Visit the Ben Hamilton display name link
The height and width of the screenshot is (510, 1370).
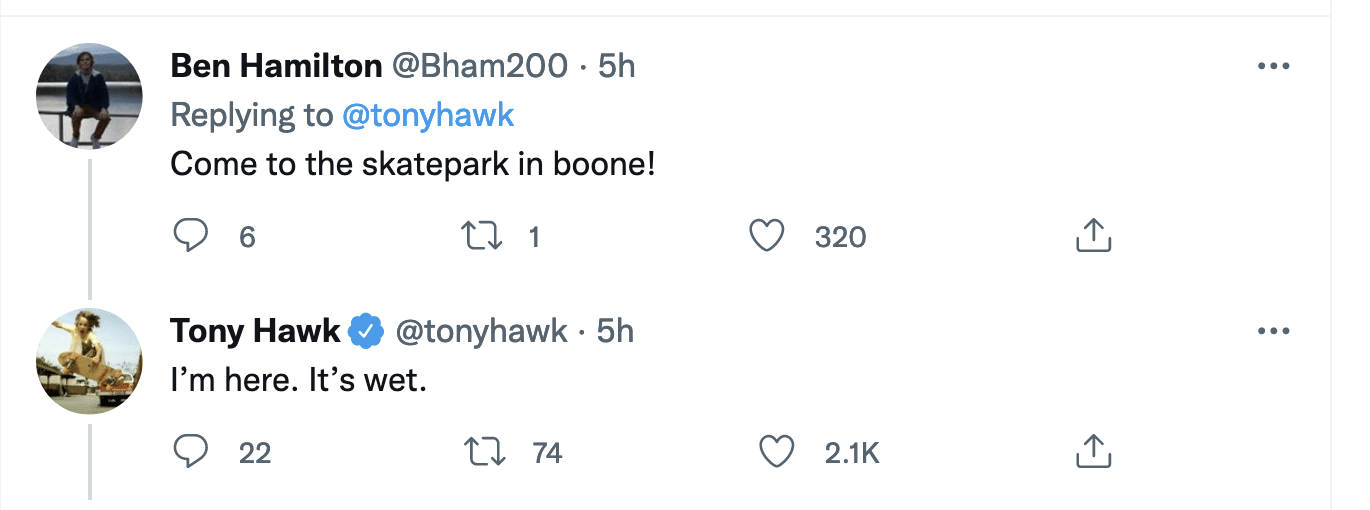point(276,66)
